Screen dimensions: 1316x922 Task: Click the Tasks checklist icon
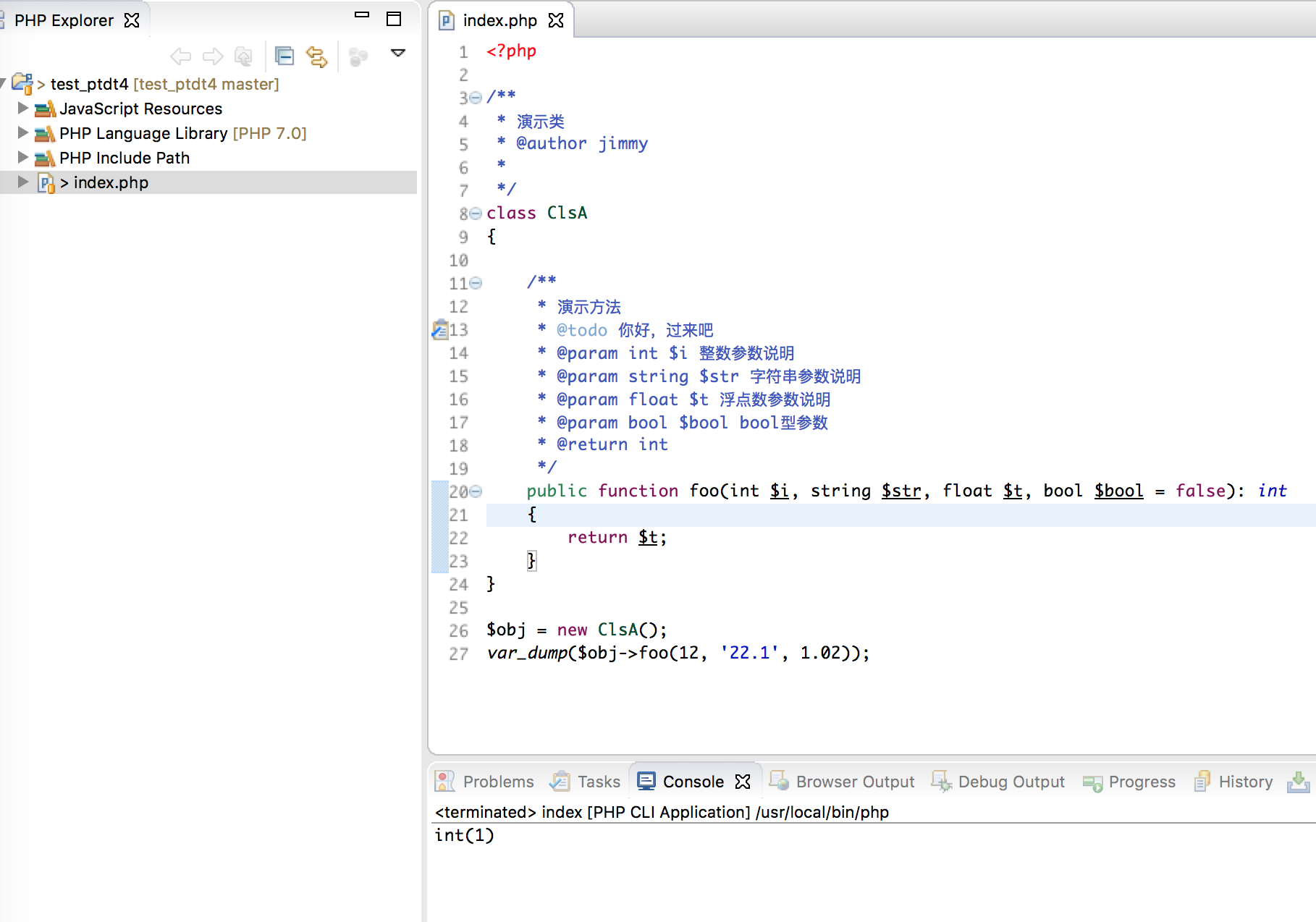[560, 781]
